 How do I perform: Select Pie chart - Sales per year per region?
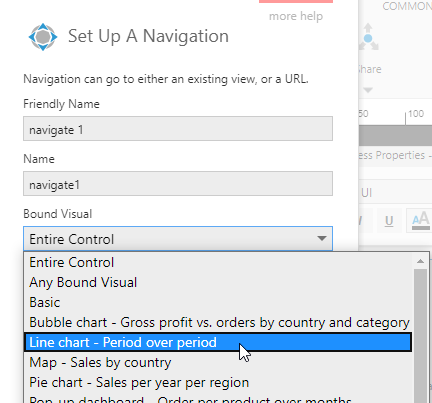pyautogui.click(x=218, y=382)
